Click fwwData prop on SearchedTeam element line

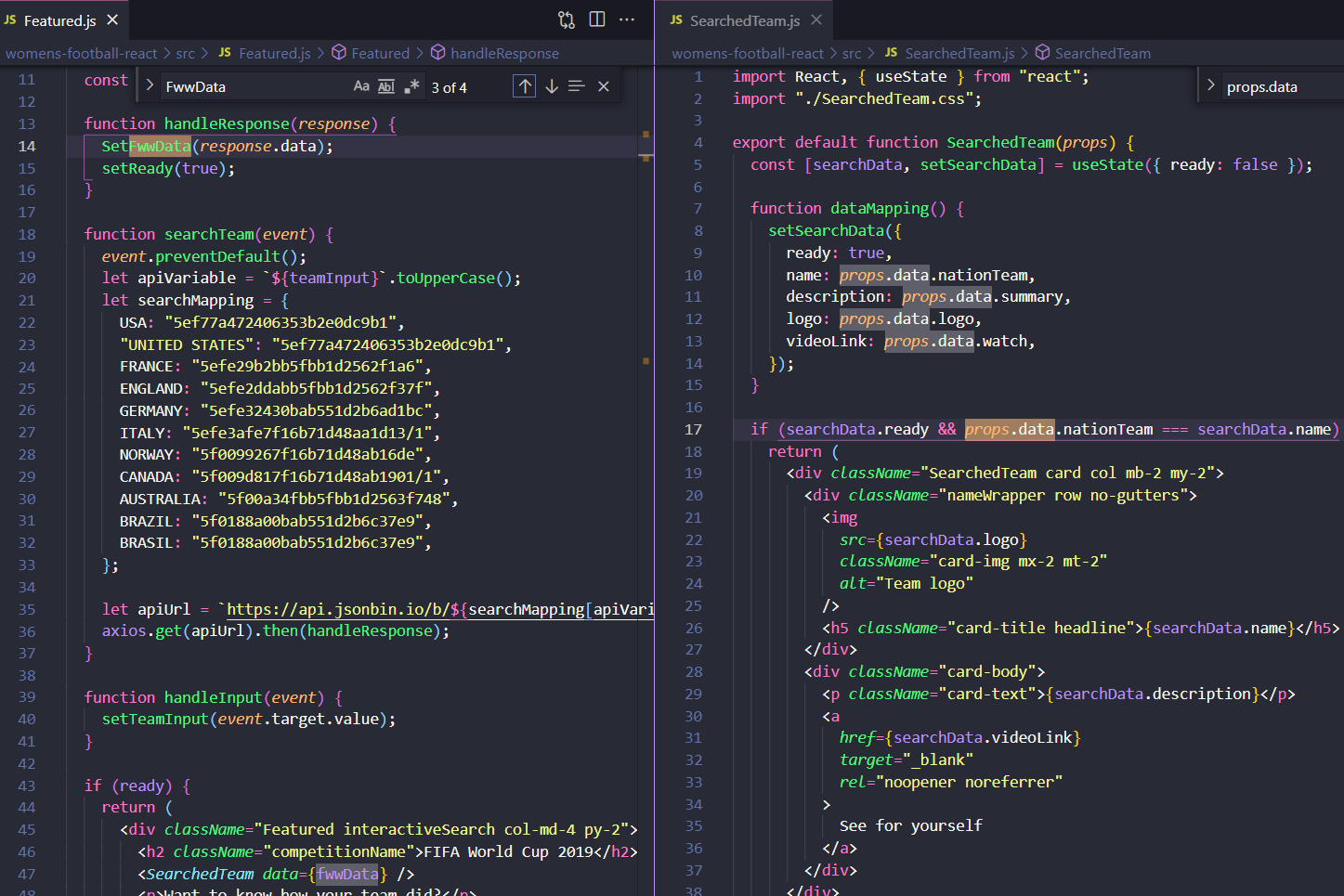(x=347, y=874)
